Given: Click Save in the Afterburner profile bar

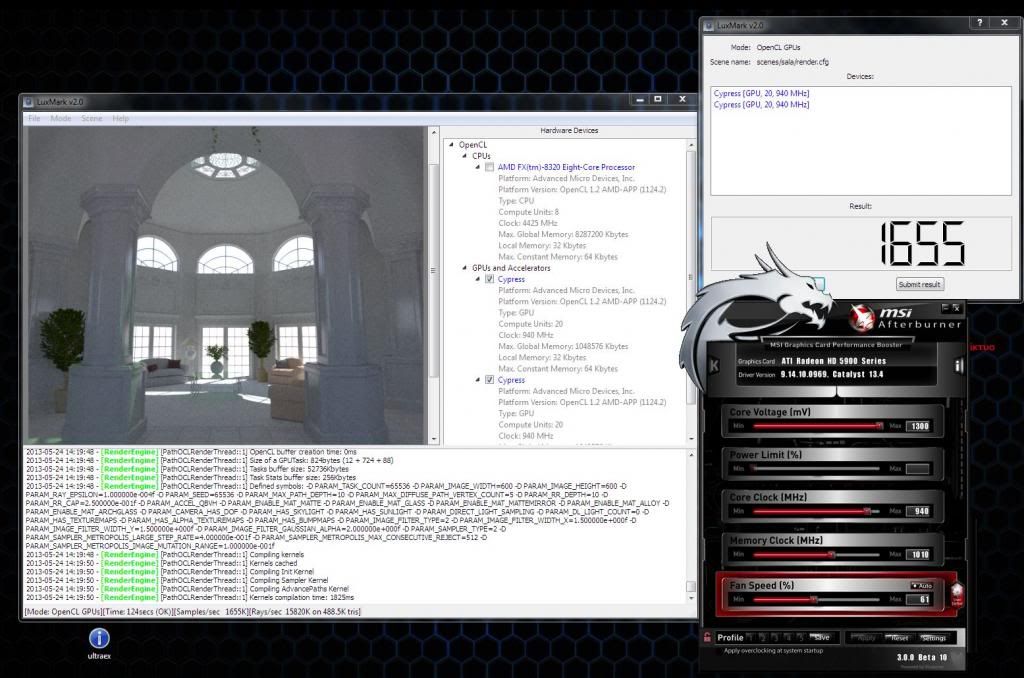Looking at the screenshot, I should pyautogui.click(x=821, y=638).
